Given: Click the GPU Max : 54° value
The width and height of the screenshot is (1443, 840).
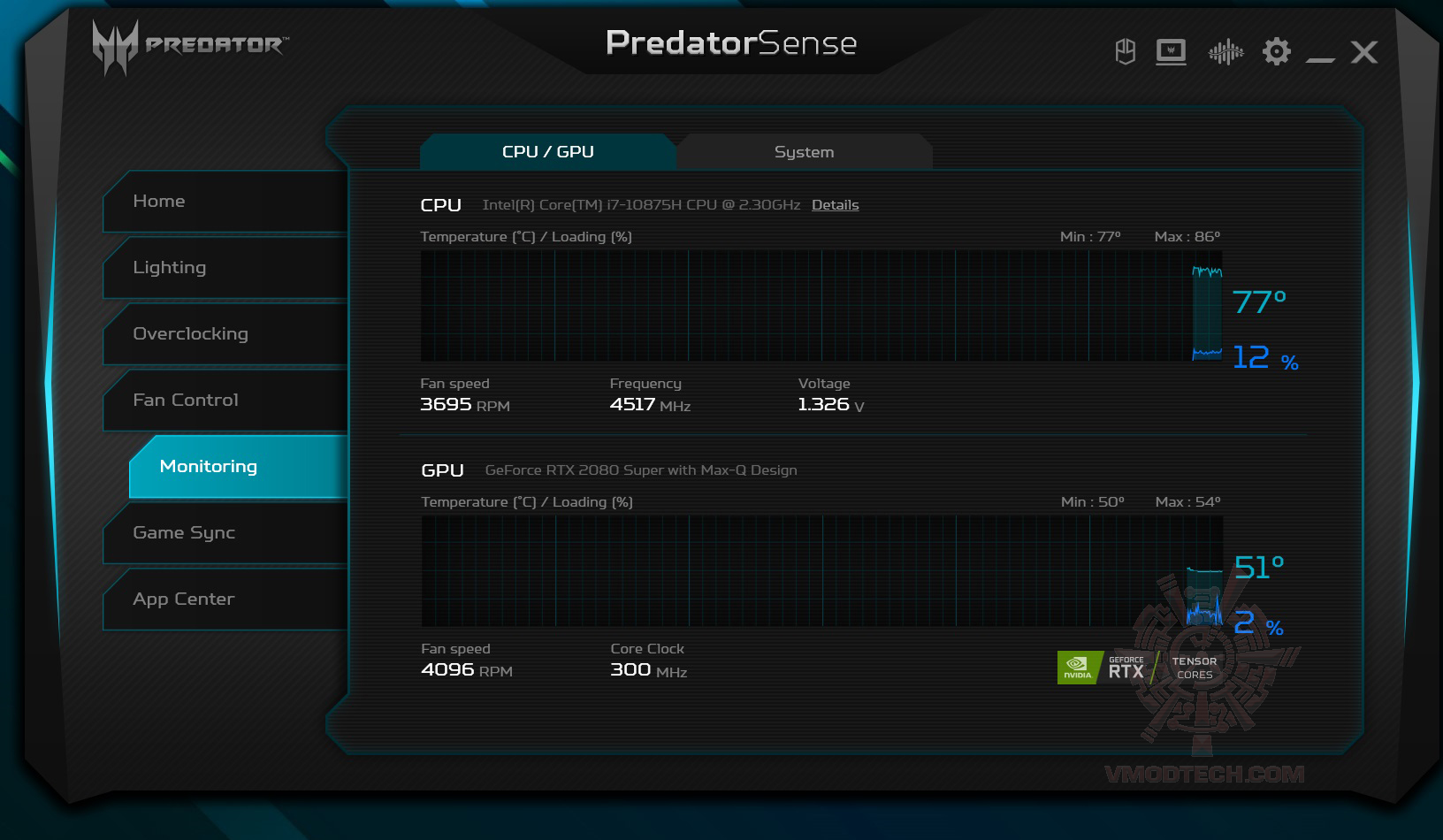Looking at the screenshot, I should 1188,502.
